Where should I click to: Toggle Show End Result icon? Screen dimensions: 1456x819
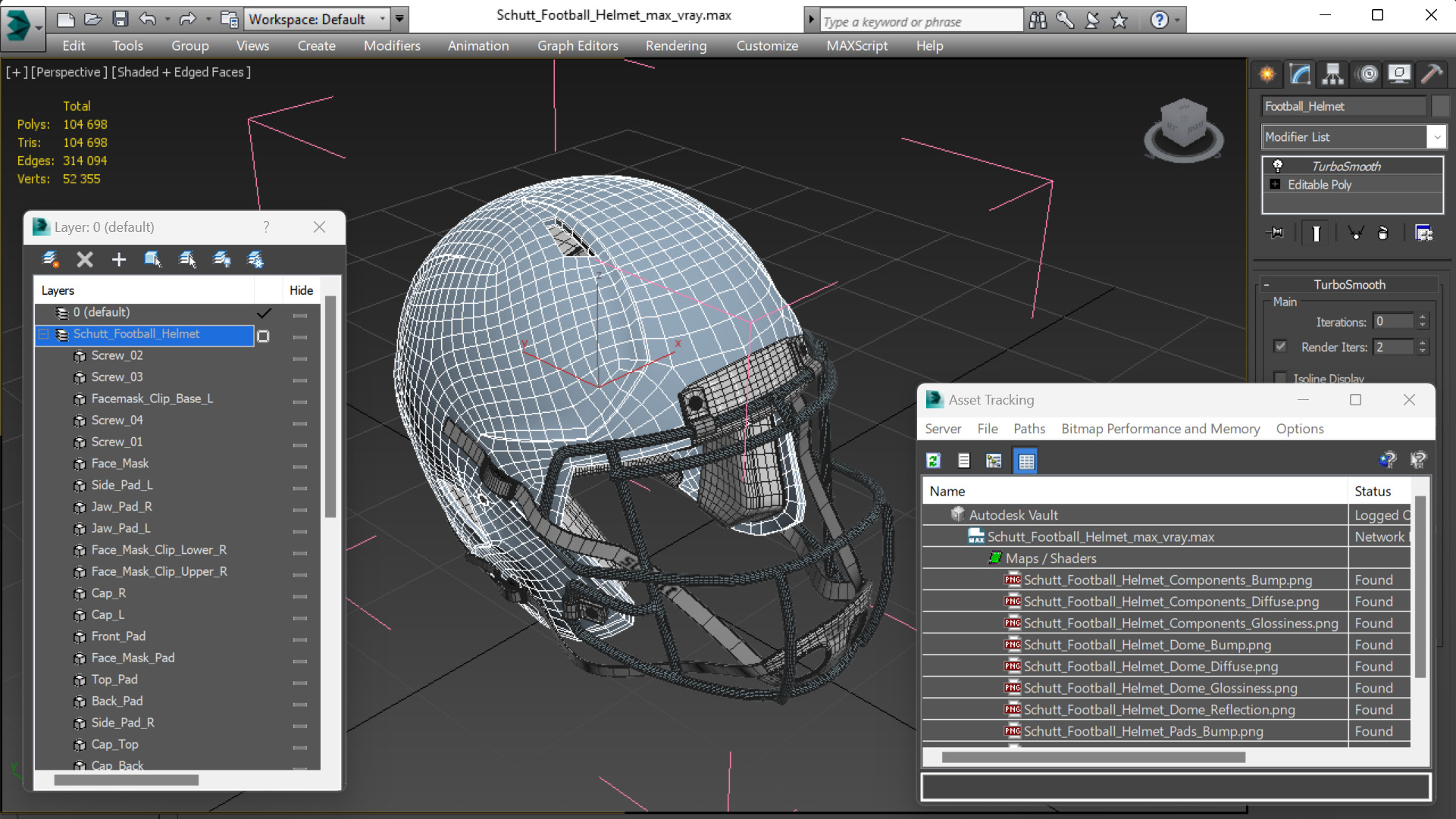(1316, 233)
